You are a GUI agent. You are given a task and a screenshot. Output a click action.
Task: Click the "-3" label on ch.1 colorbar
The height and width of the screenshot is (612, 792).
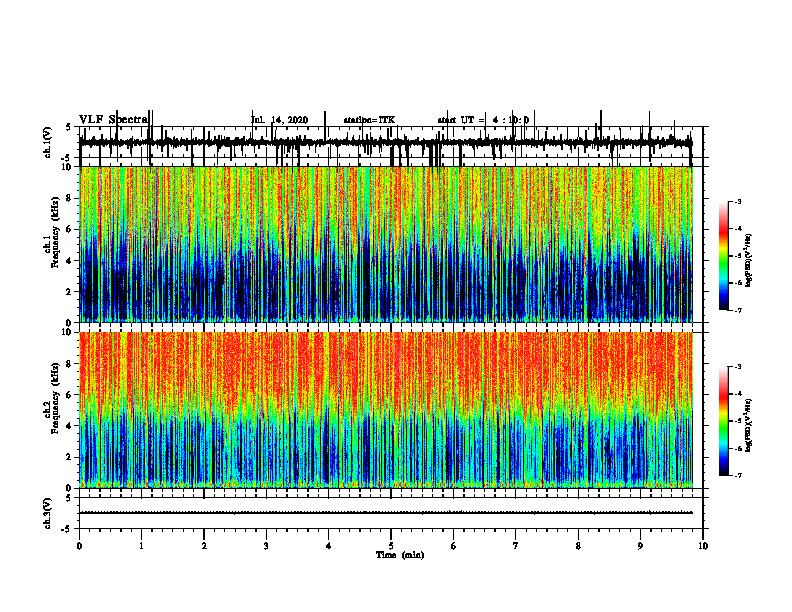738,202
